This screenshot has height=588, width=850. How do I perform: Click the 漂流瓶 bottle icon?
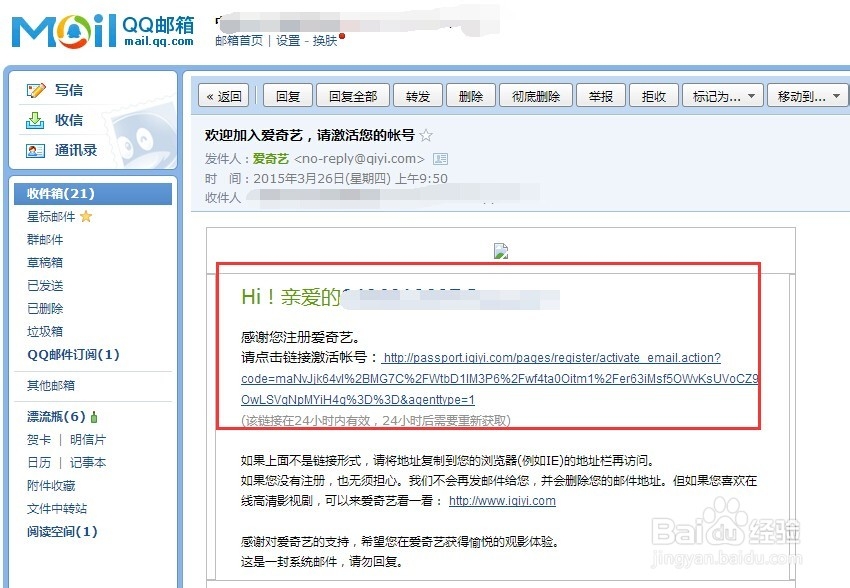[94, 417]
